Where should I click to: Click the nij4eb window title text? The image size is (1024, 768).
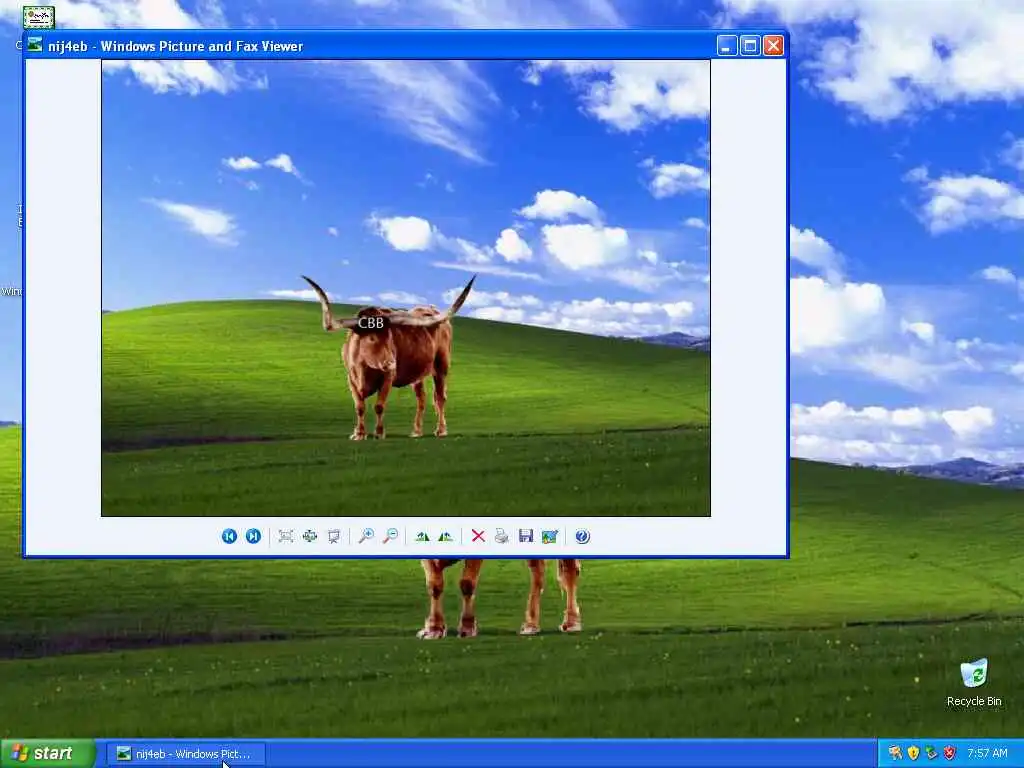point(176,46)
